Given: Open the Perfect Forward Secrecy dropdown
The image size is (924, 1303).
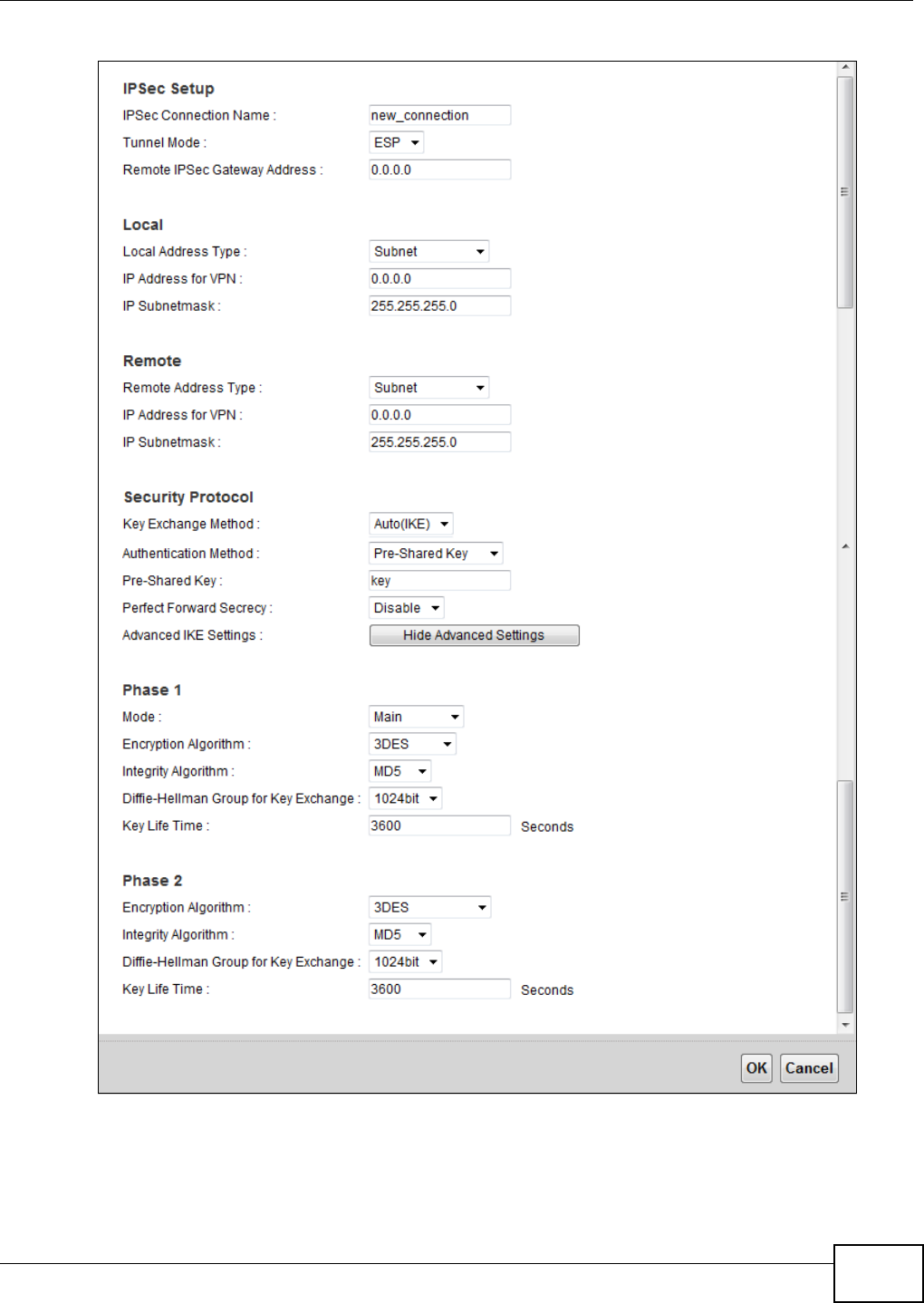Looking at the screenshot, I should [x=406, y=607].
